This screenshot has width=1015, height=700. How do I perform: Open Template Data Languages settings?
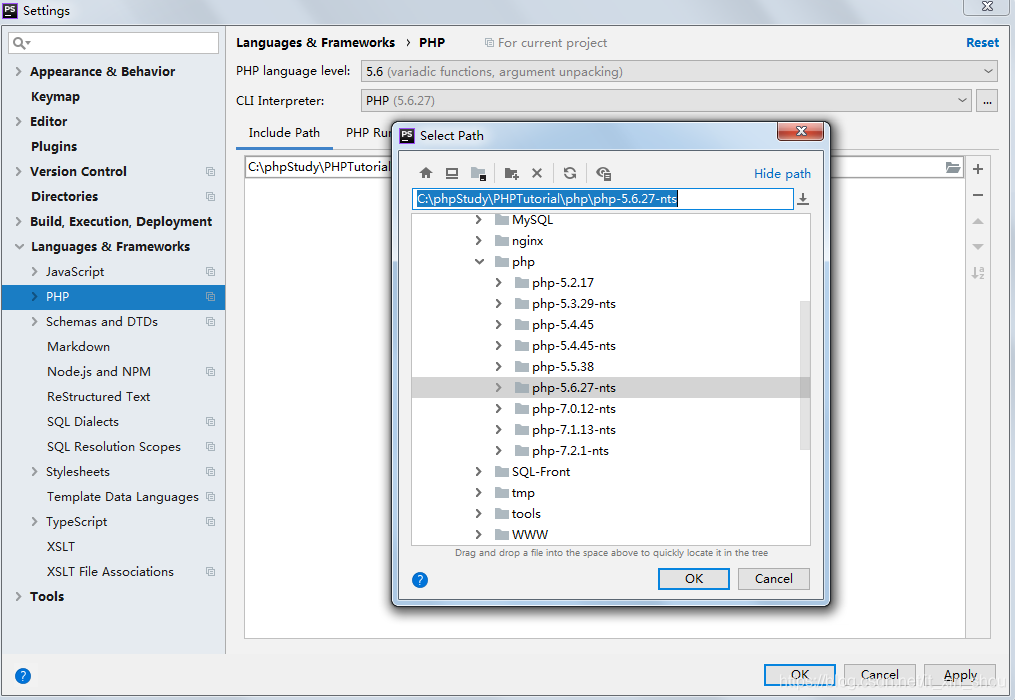tap(123, 497)
